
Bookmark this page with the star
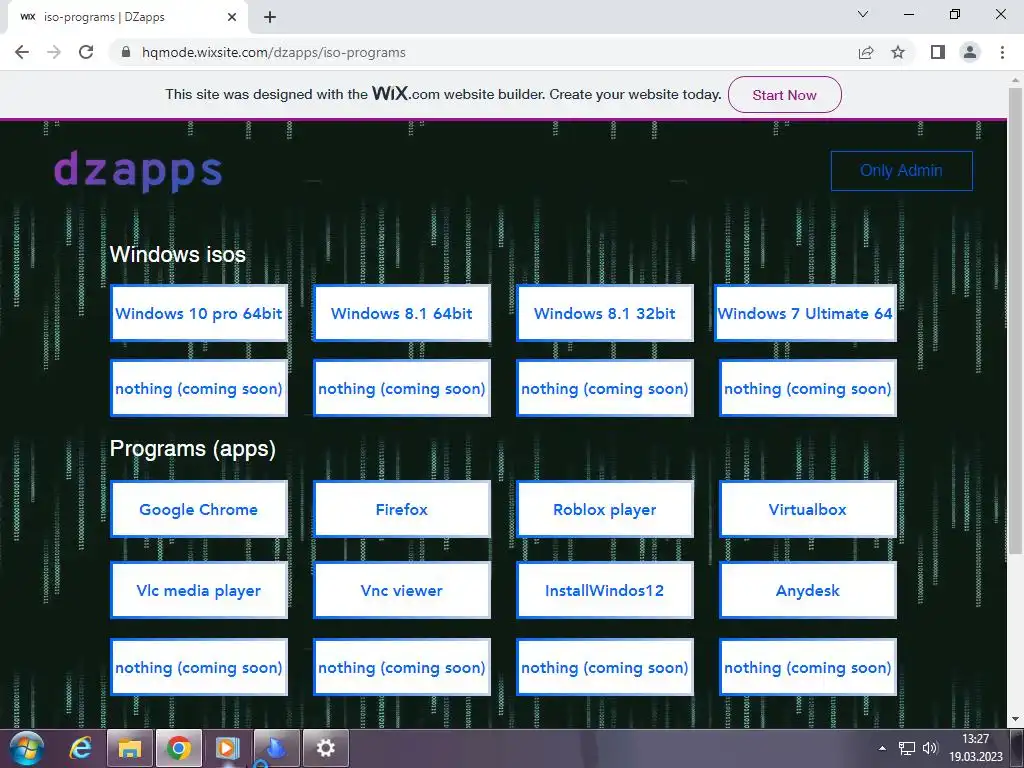click(898, 52)
